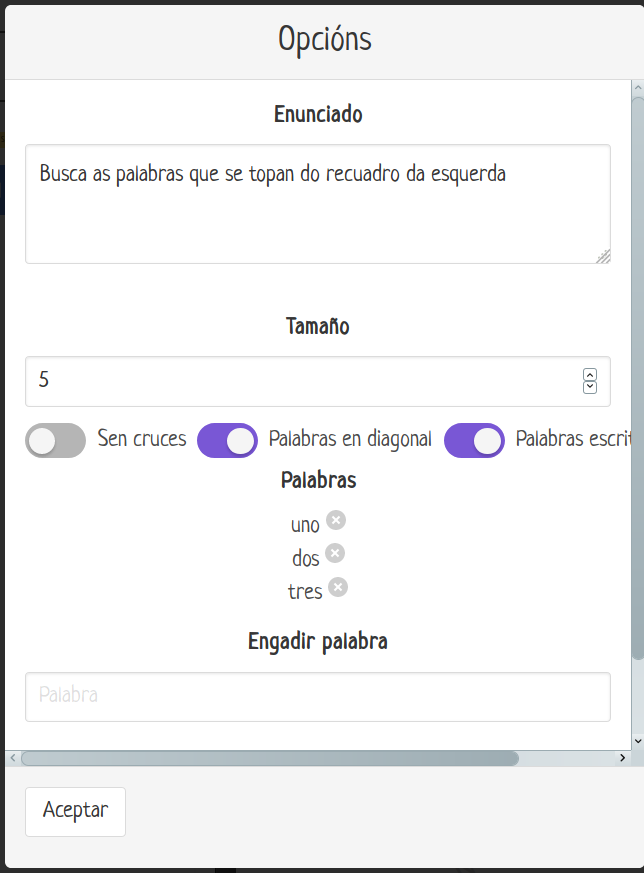Screen dimensions: 644x873
Task: Click the 'Sen cruces' label text
Action: pos(142,439)
